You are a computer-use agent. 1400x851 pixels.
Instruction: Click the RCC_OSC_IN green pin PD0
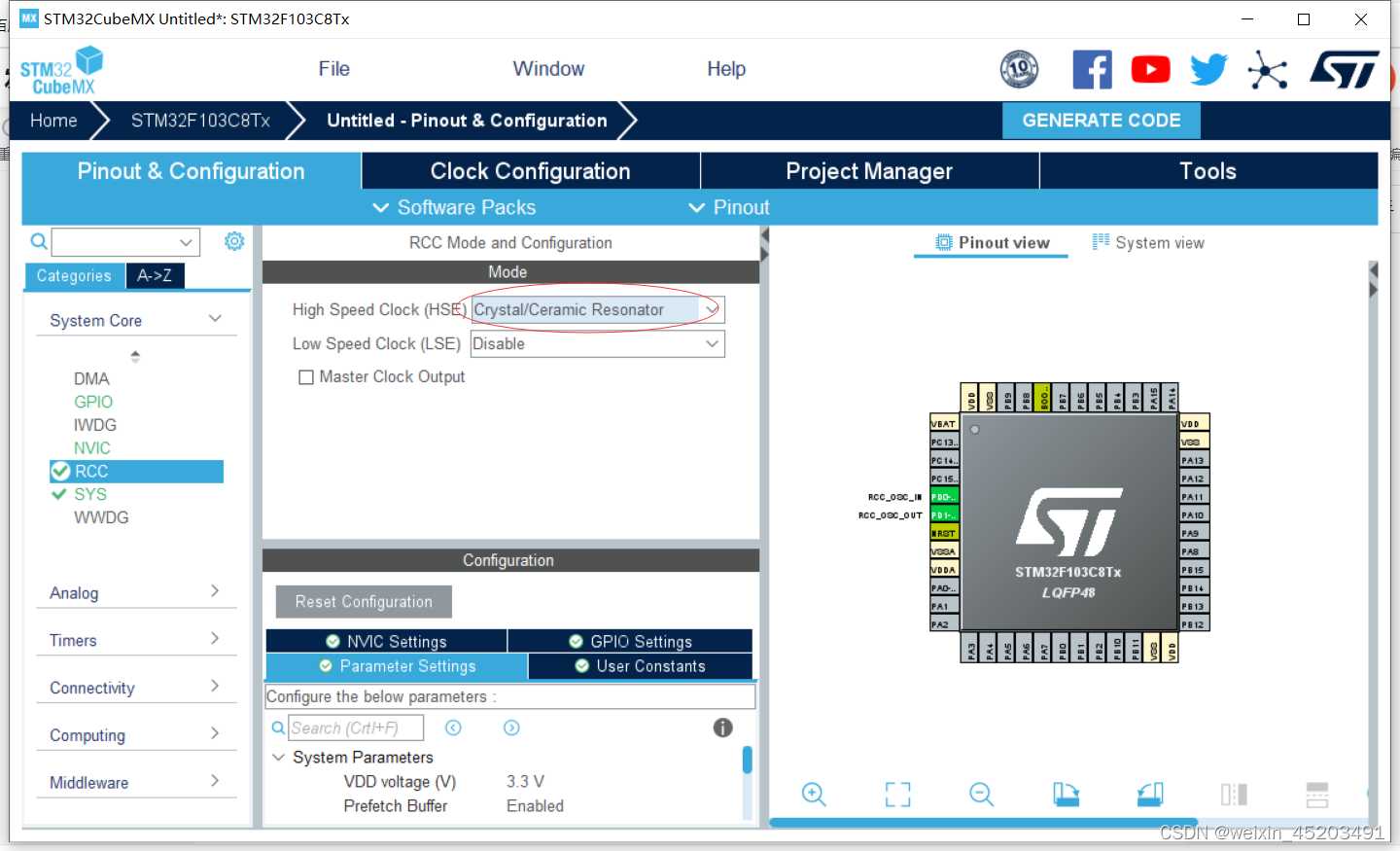(944, 497)
